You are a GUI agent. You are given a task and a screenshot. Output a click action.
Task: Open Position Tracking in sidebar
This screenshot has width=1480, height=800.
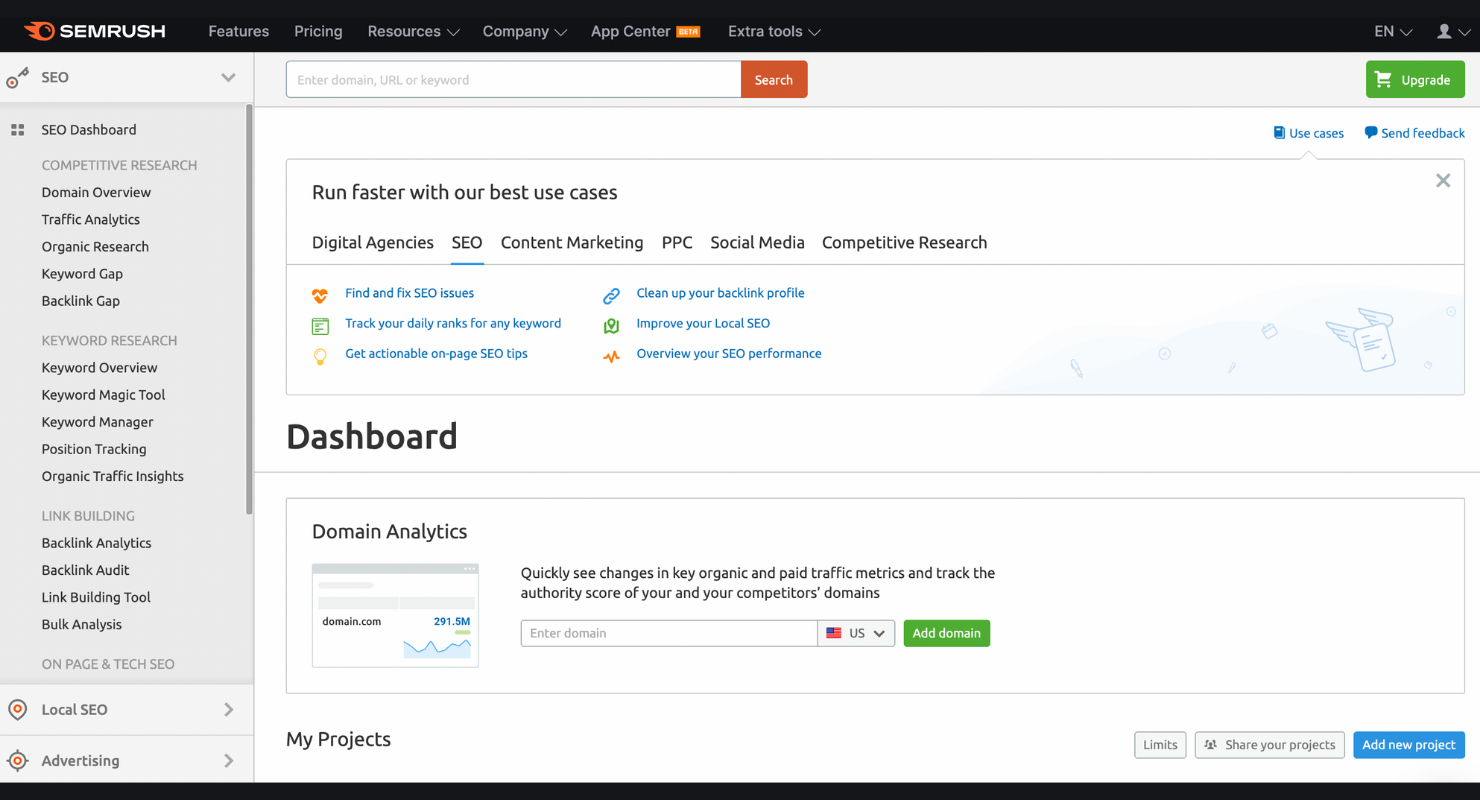coord(94,449)
